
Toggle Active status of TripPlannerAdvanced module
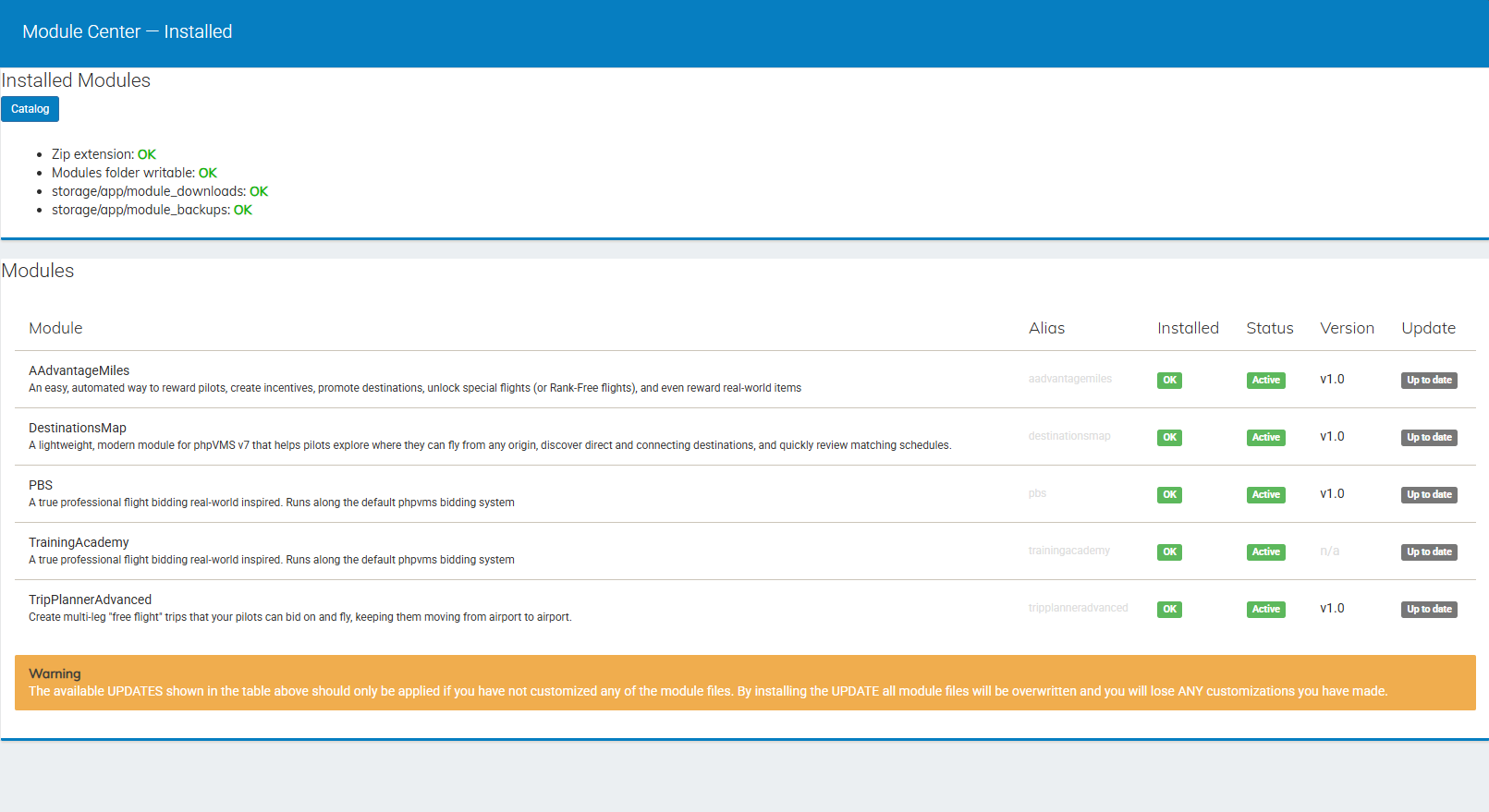pyautogui.click(x=1265, y=610)
